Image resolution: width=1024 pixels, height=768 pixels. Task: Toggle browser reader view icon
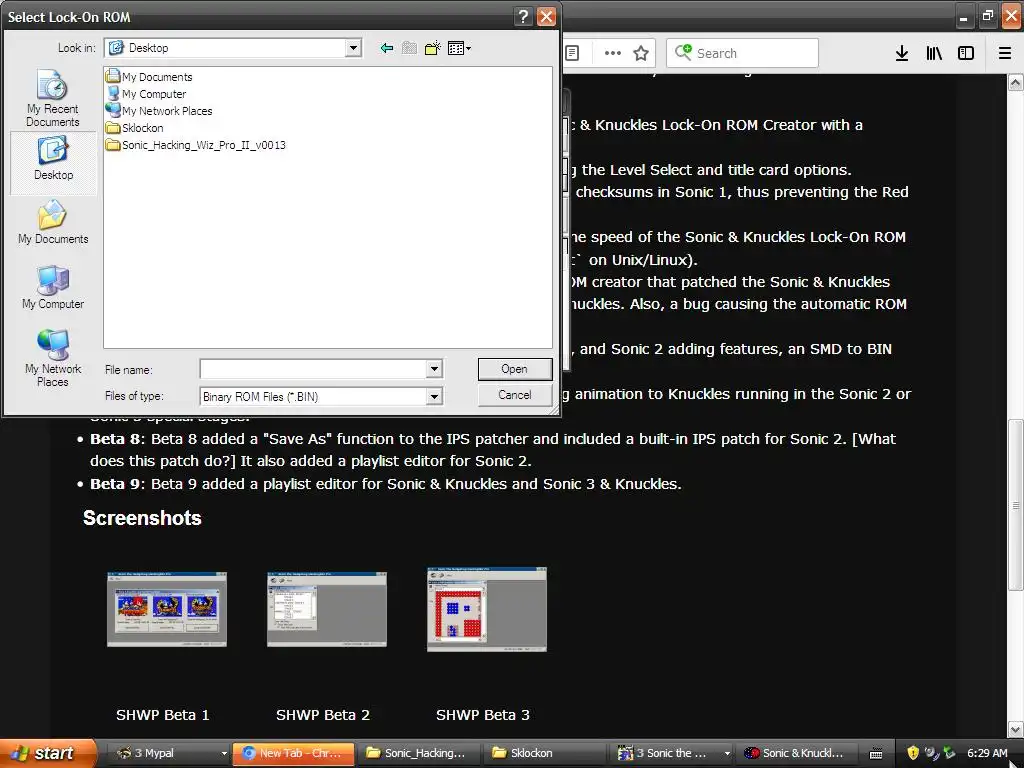(572, 53)
